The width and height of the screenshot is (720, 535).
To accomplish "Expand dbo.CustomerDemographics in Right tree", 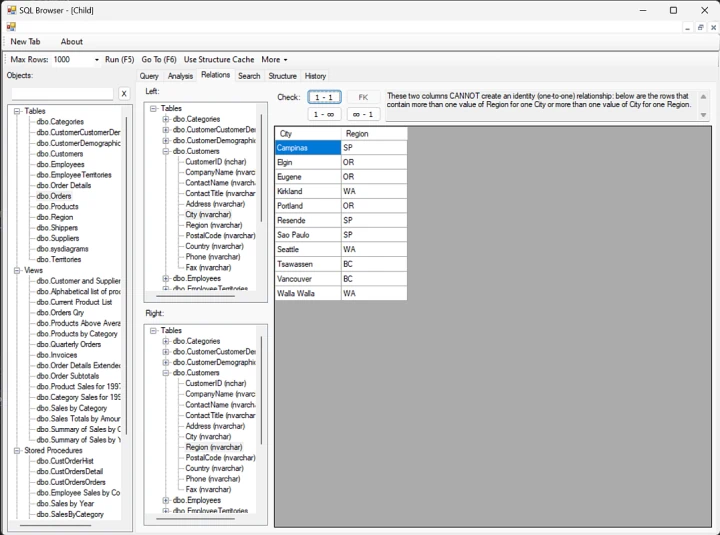I will pos(166,362).
